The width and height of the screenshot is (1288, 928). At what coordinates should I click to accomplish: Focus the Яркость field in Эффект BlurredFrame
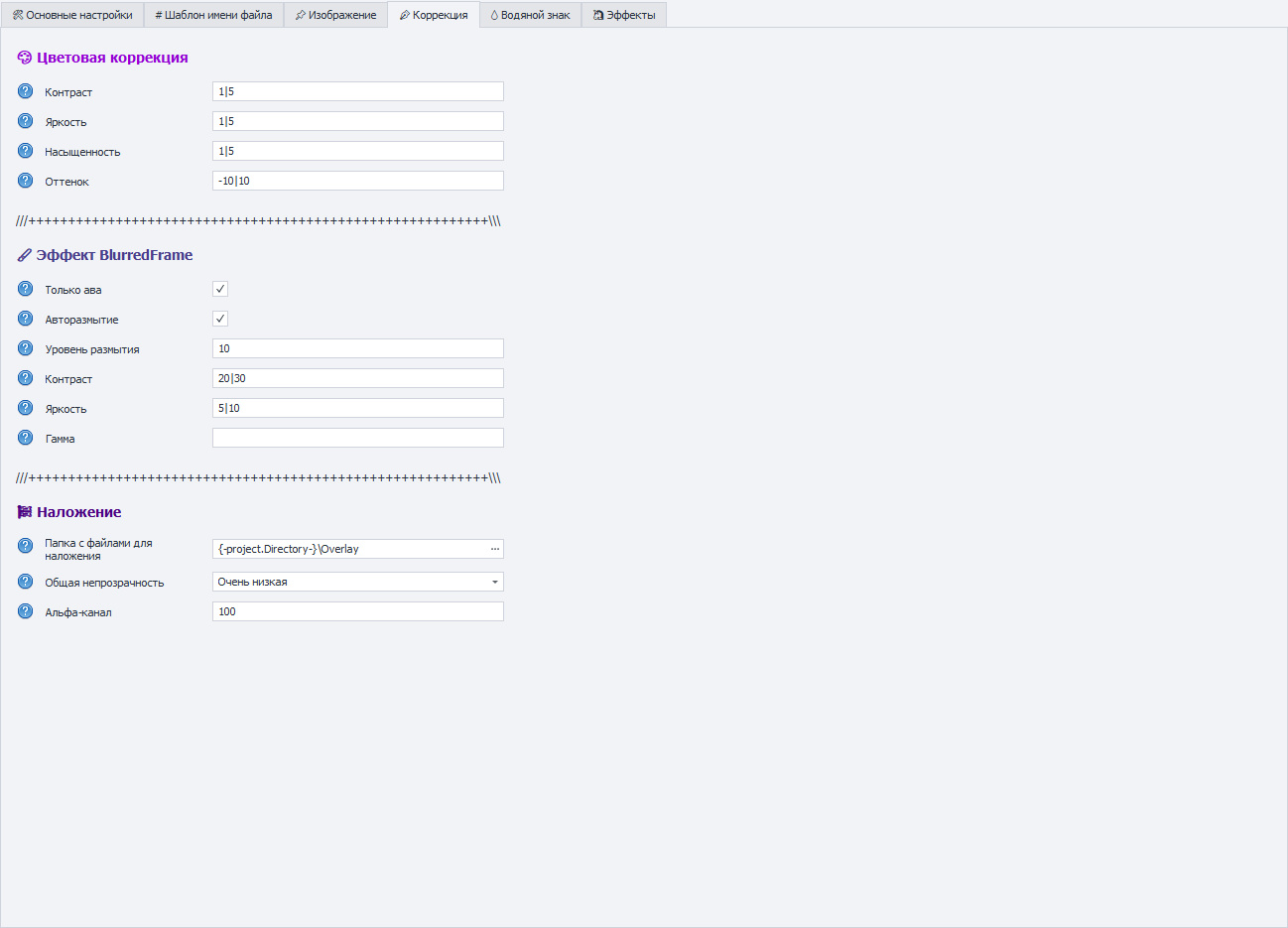pyautogui.click(x=358, y=408)
